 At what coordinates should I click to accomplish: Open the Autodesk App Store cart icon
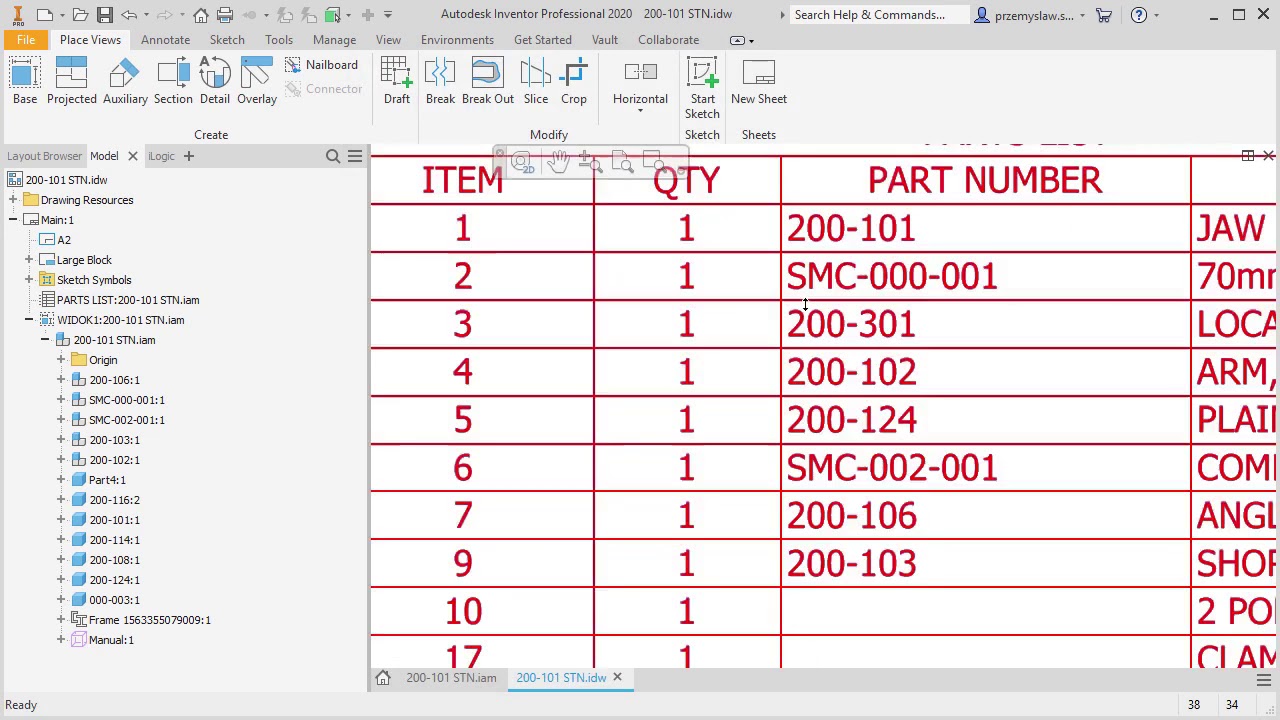click(x=1104, y=15)
